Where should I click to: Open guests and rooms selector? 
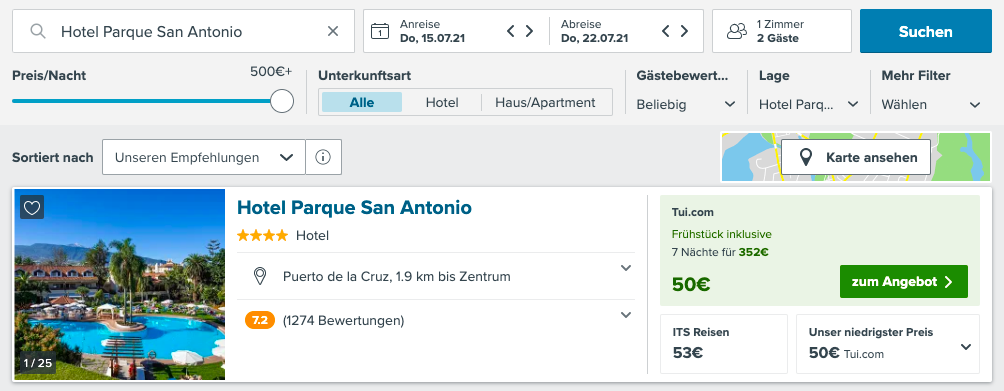tap(782, 31)
